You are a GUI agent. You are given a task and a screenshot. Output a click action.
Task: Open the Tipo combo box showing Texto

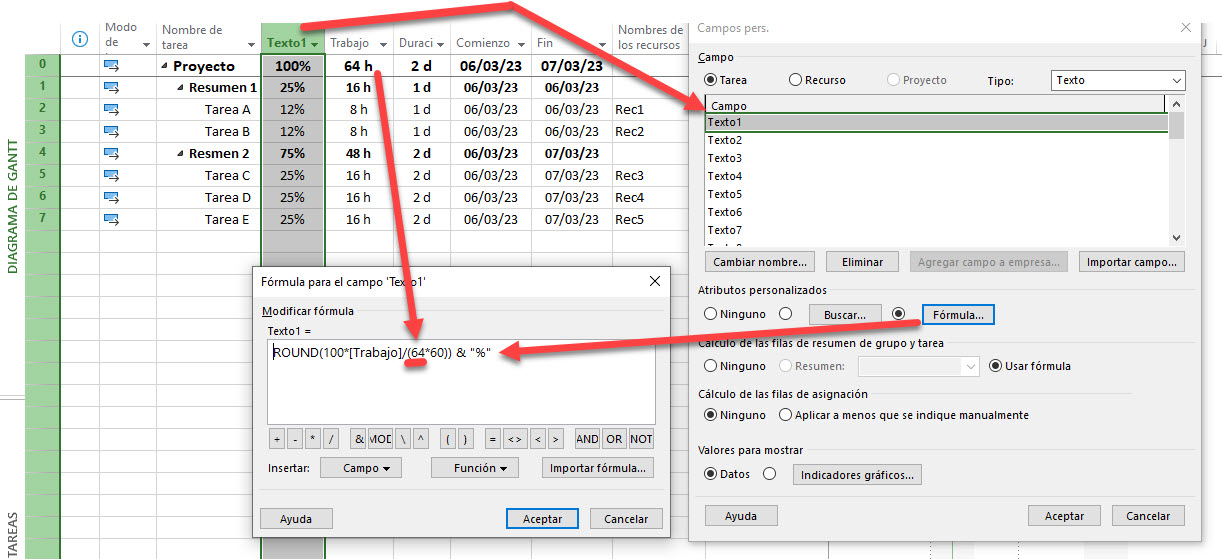1117,80
